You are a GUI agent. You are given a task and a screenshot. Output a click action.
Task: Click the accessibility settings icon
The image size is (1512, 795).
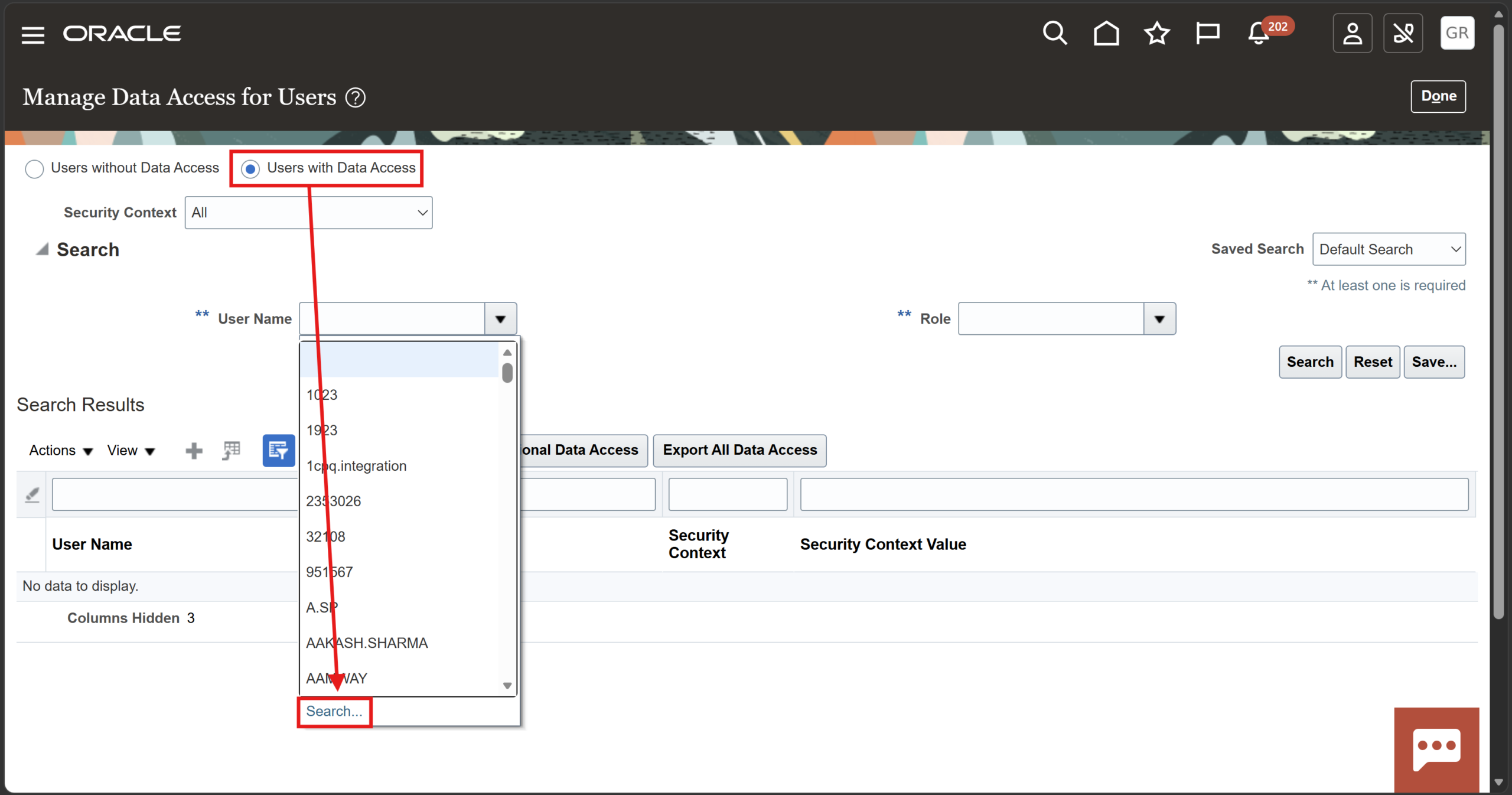[1403, 33]
